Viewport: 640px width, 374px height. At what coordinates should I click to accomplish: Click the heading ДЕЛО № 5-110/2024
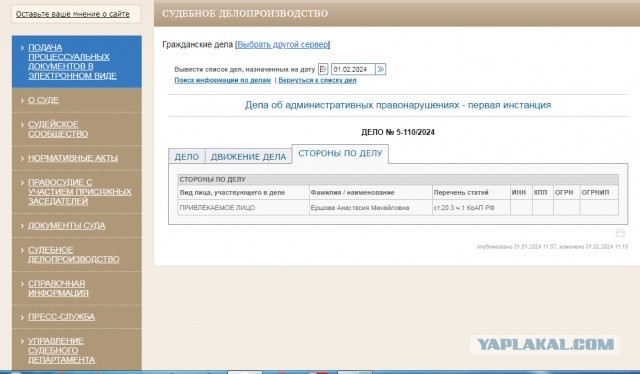[x=398, y=132]
